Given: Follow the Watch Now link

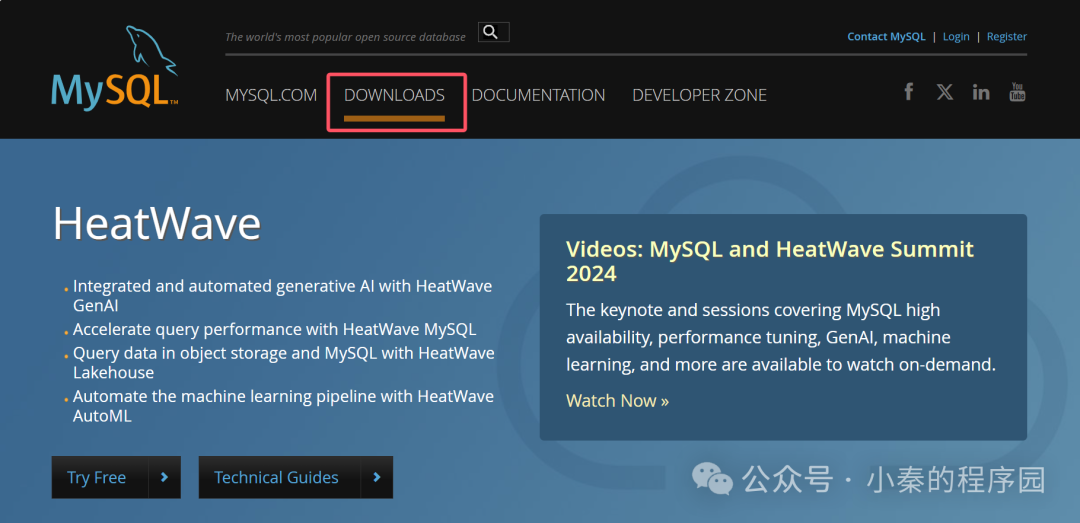Looking at the screenshot, I should (617, 400).
